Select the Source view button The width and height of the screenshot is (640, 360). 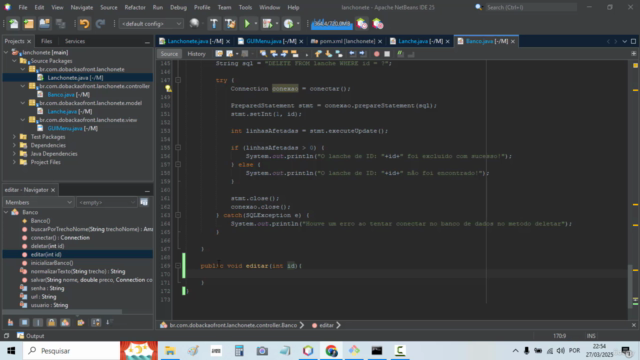pyautogui.click(x=169, y=54)
